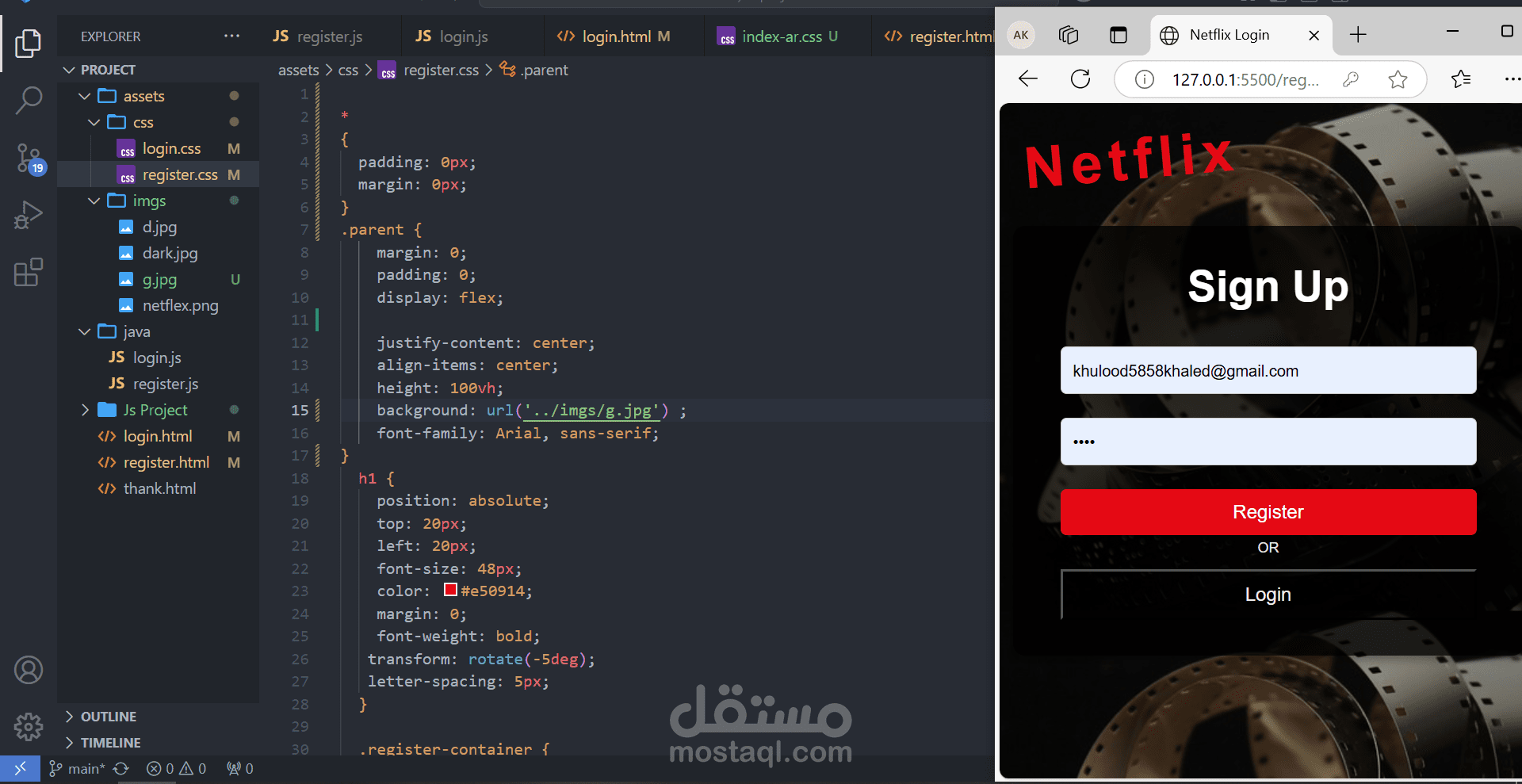Switch to the index-ar.css editor tab
This screenshot has width=1522, height=784.
pyautogui.click(x=788, y=36)
